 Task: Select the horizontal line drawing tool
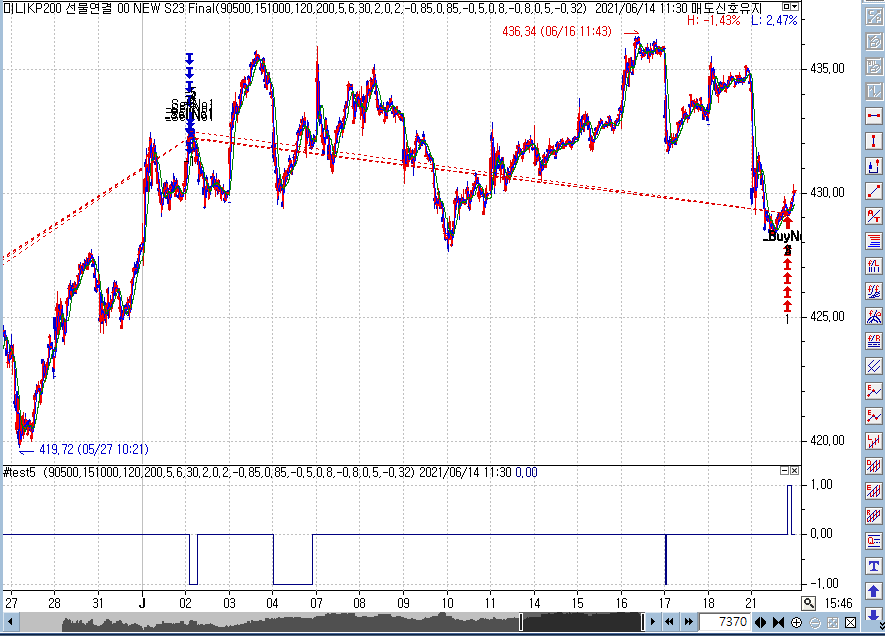[x=874, y=115]
